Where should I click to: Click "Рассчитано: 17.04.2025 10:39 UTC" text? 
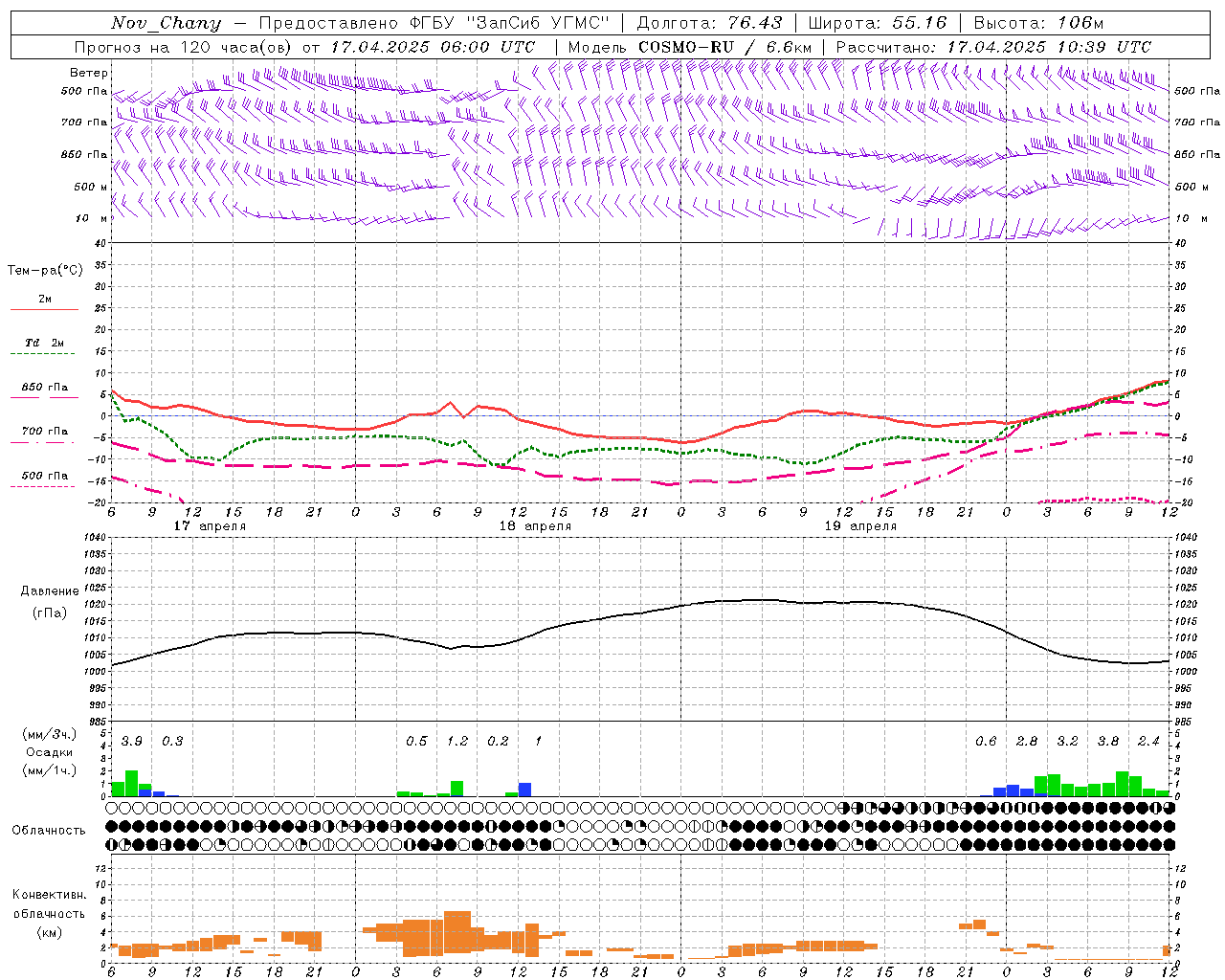coord(993,47)
